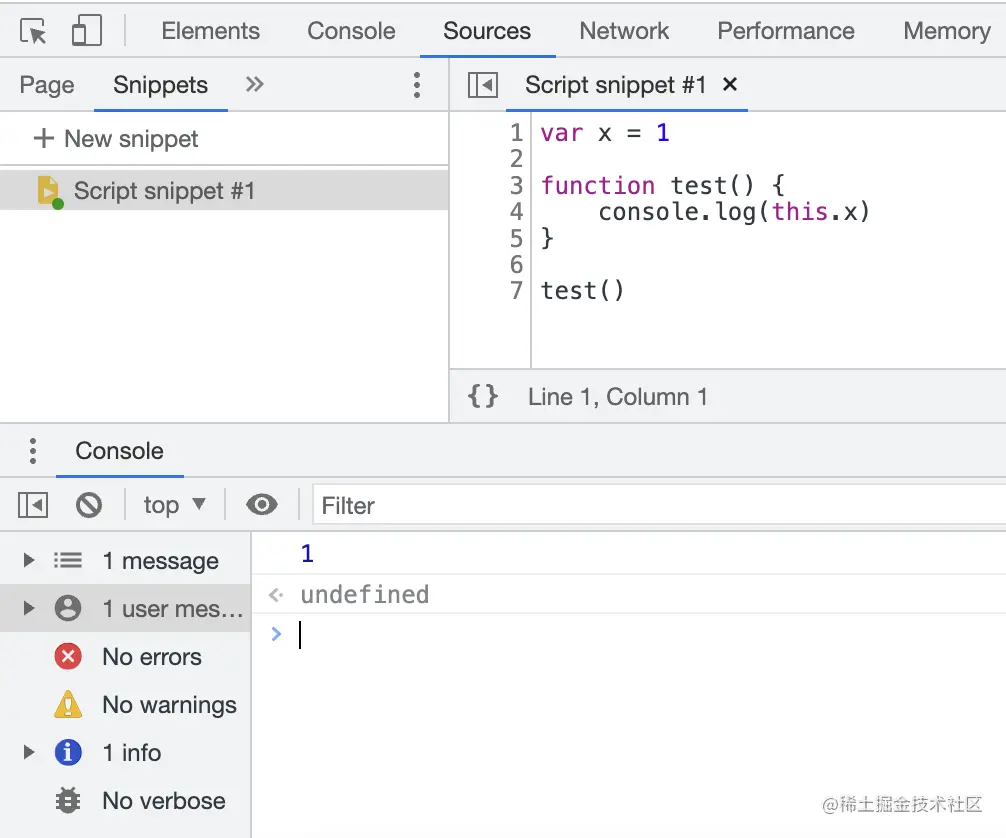Screen dimensions: 1006x838
Task: Filter by the No verbose row
Action: pos(125,801)
